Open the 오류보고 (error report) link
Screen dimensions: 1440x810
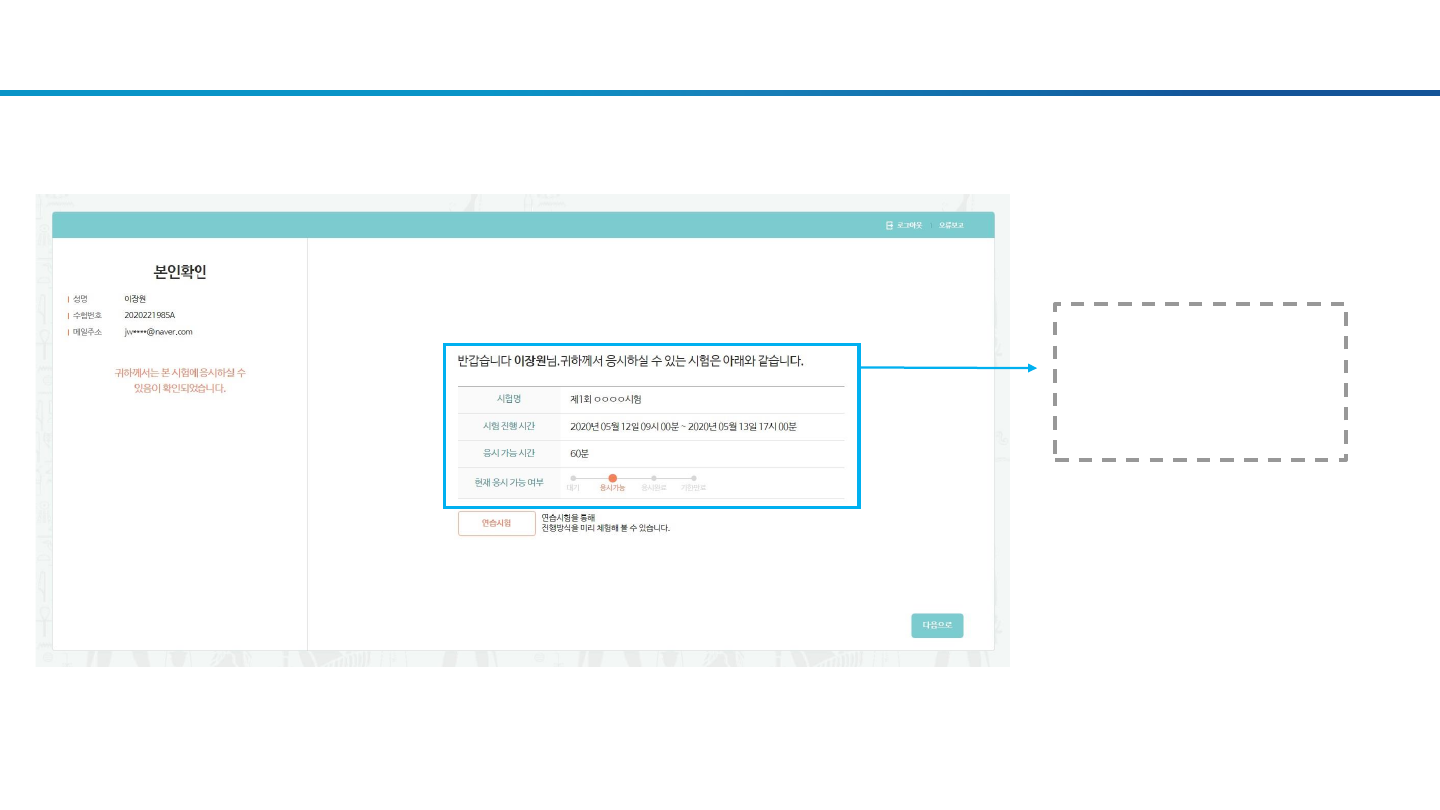coord(951,226)
